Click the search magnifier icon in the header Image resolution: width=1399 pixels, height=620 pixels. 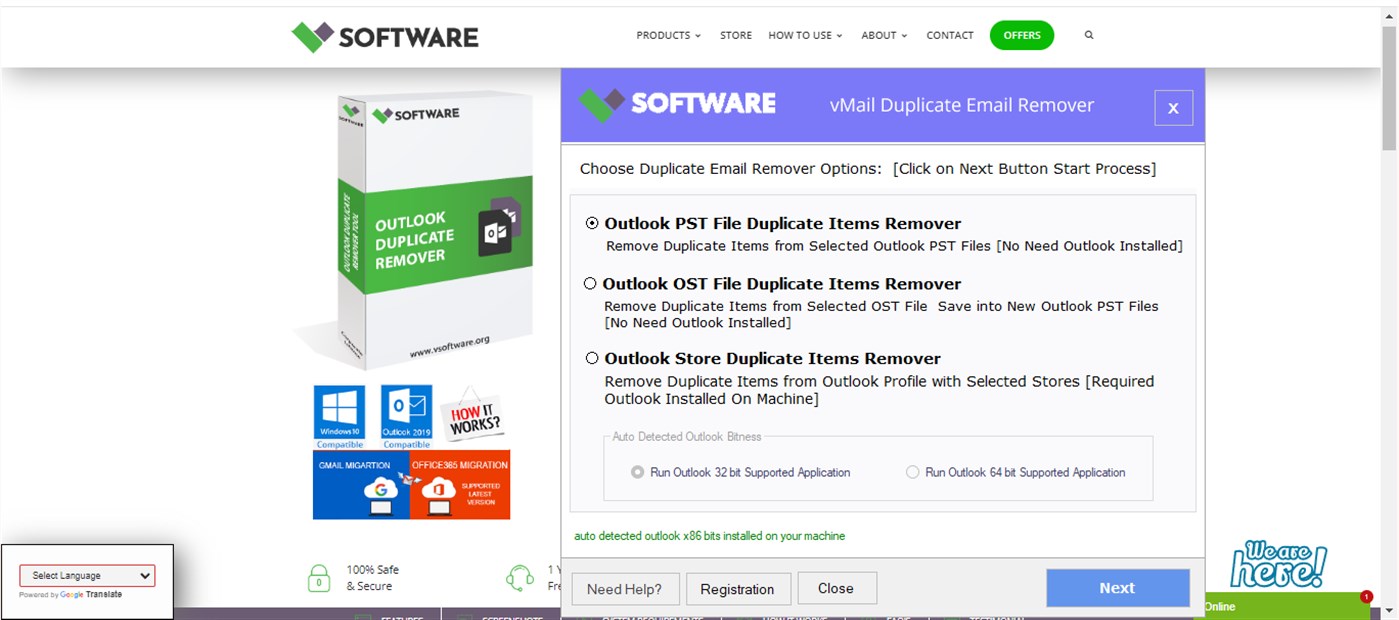coord(1088,35)
